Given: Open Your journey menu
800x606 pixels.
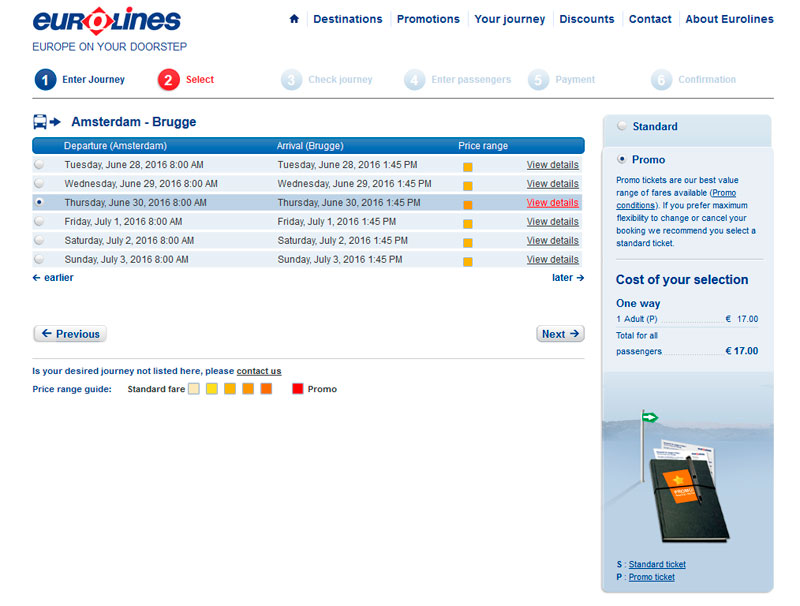Looking at the screenshot, I should point(510,19).
